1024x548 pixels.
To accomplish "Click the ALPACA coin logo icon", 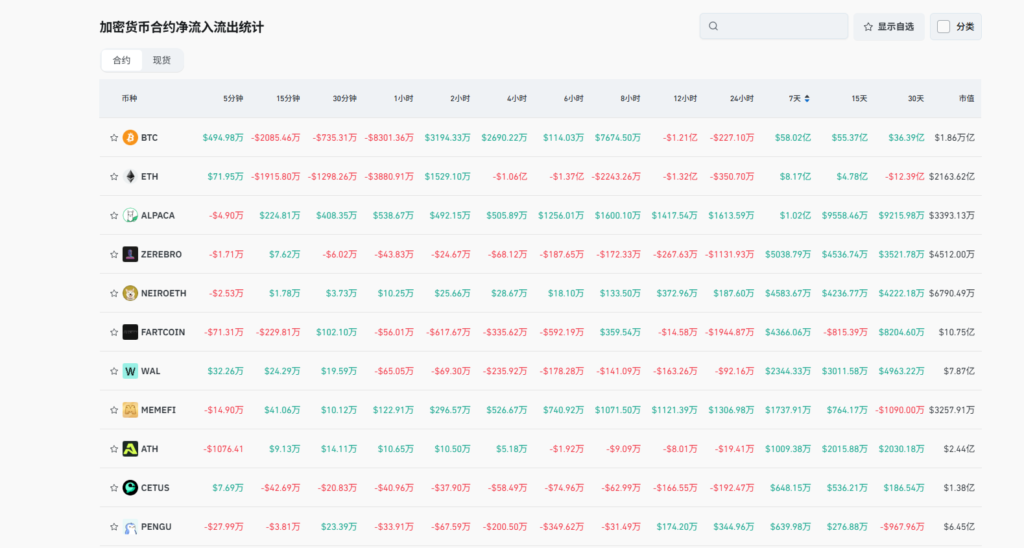I will pos(130,215).
